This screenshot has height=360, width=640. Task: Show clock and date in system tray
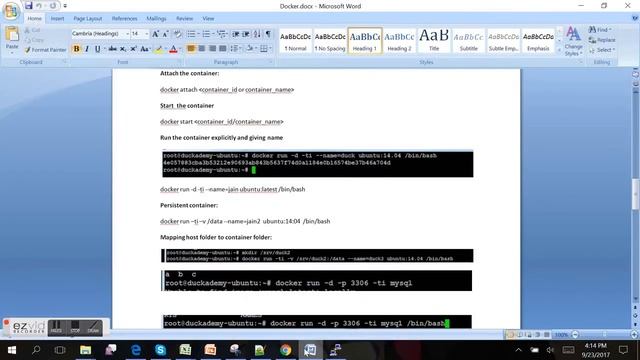(596, 350)
